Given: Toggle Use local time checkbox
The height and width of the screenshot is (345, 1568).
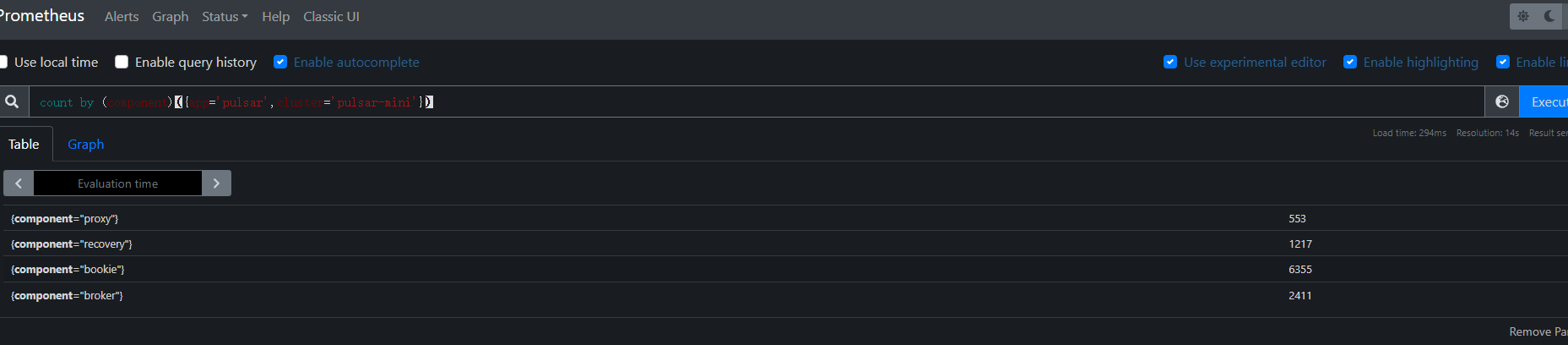Looking at the screenshot, I should (x=3, y=62).
